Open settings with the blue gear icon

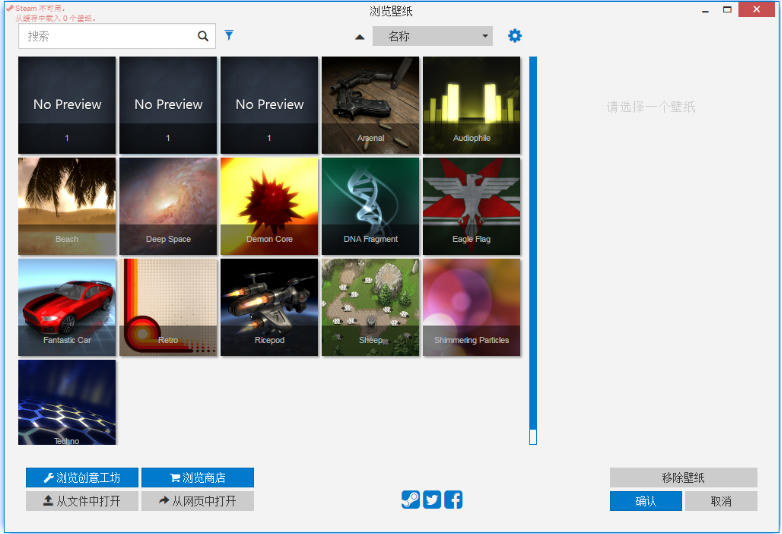click(x=515, y=36)
